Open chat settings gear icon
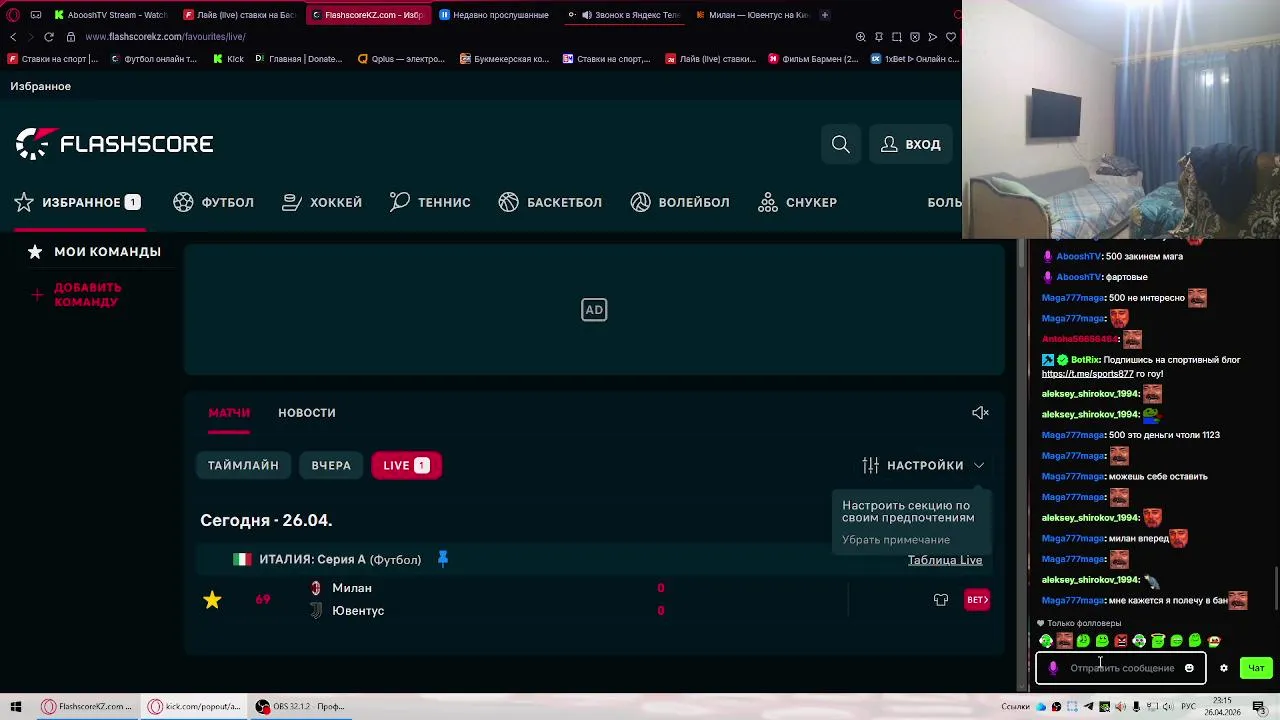1280x720 pixels. (x=1223, y=668)
